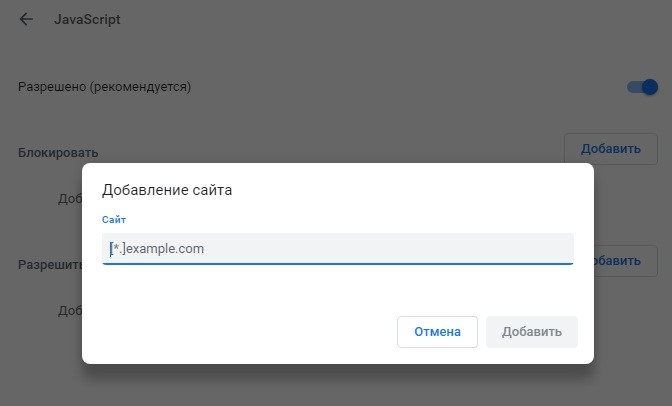Screen dimensions: 672x406
Task: Click the Блокировать section heading
Action: coord(58,153)
